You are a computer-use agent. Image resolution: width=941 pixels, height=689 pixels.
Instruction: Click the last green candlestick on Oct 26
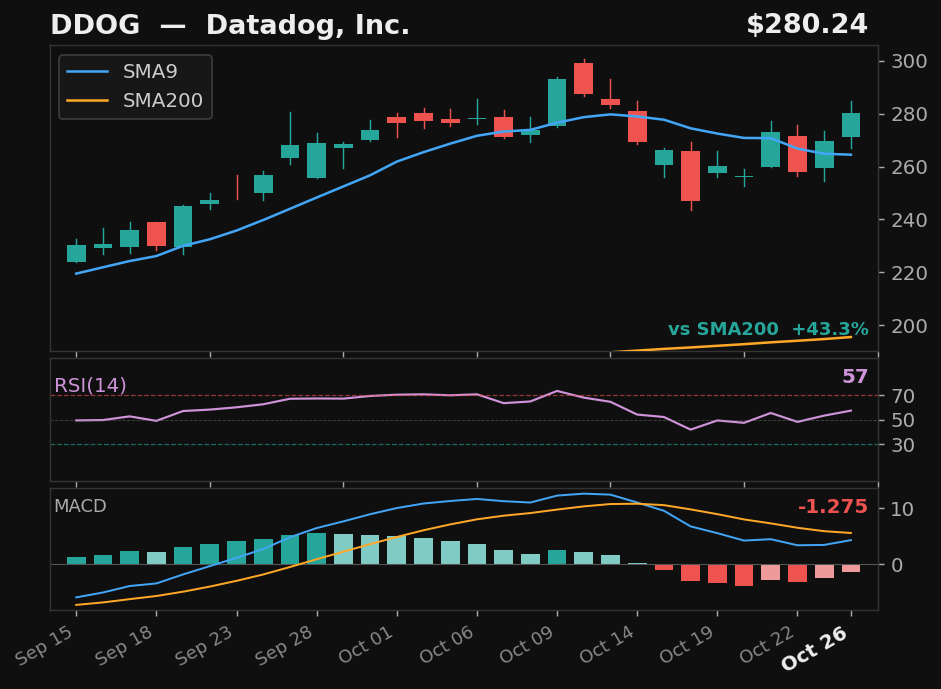click(x=851, y=125)
